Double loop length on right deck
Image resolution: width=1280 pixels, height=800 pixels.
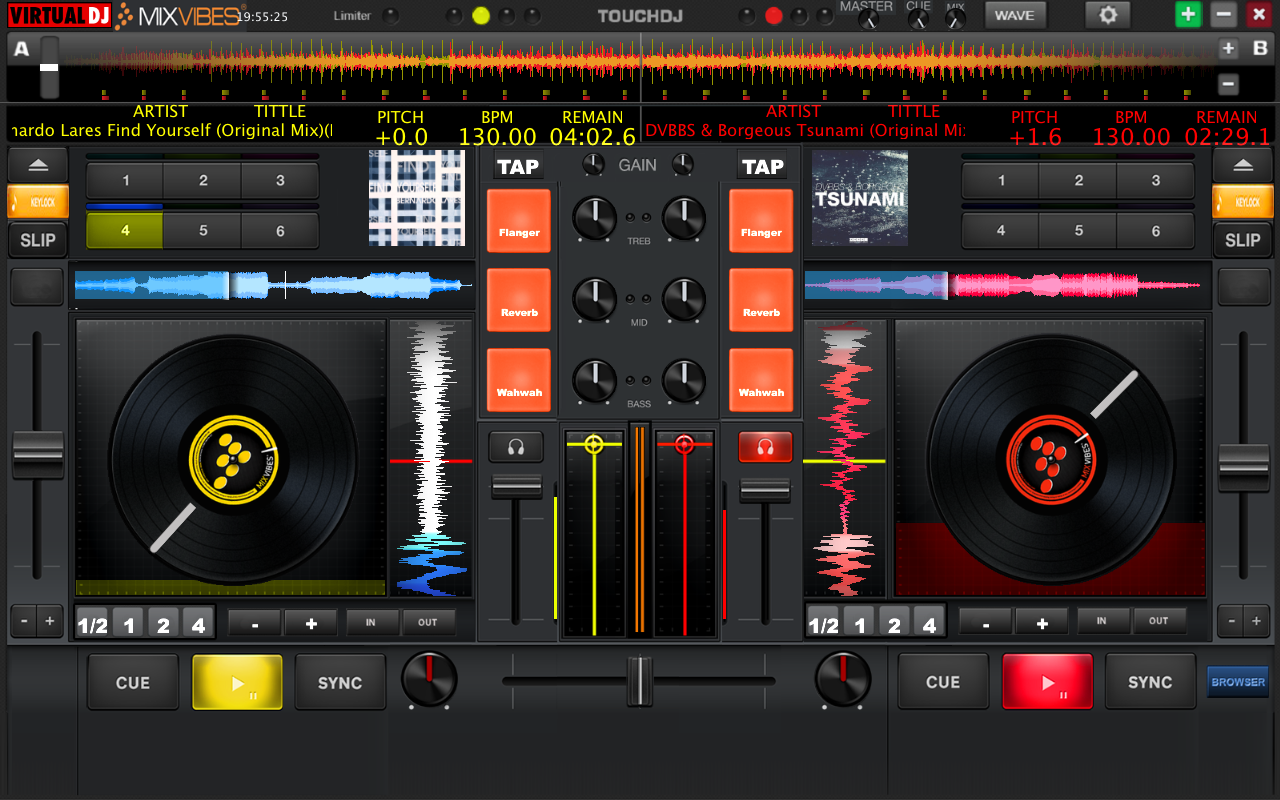(1042, 622)
